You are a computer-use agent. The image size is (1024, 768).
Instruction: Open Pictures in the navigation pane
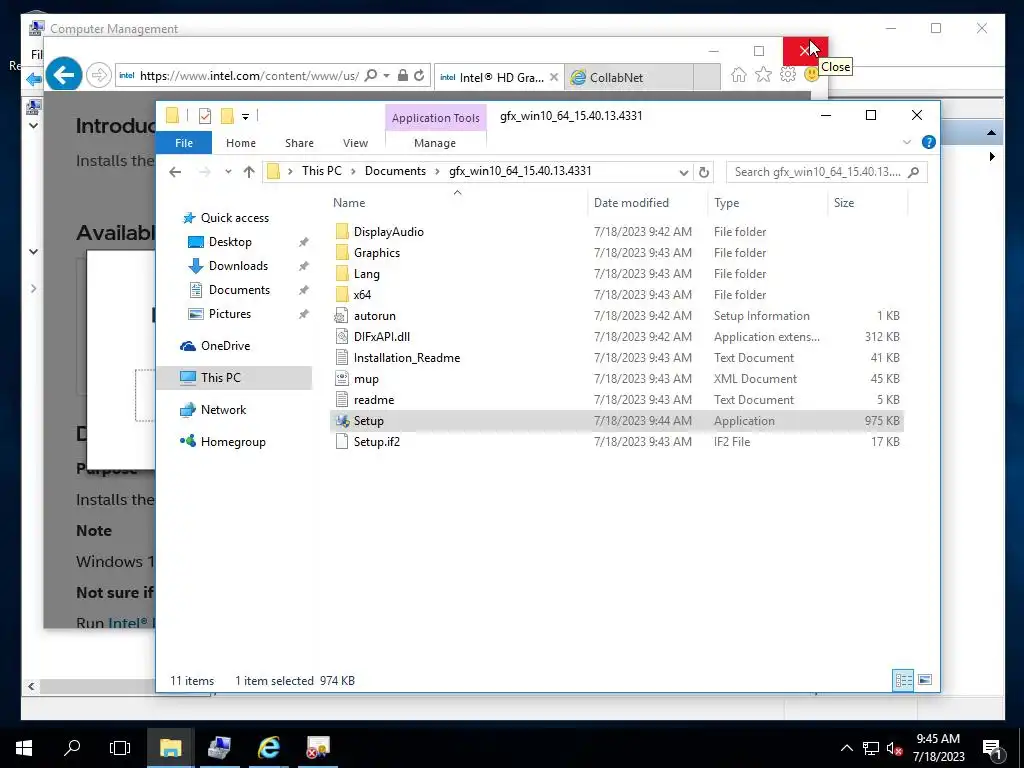[x=229, y=314]
